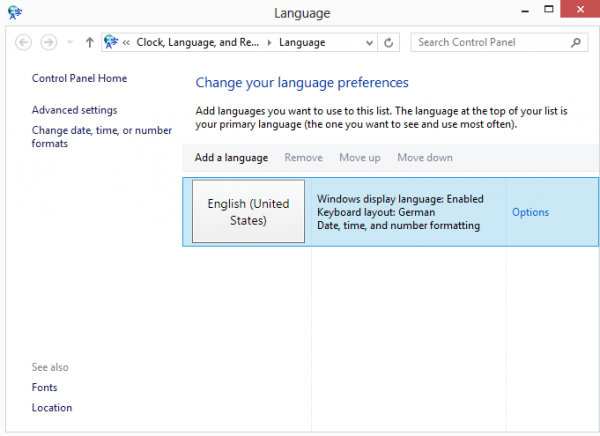Click Keyboard layout: German text
Viewport: 600px width, 436px height.
(x=376, y=212)
